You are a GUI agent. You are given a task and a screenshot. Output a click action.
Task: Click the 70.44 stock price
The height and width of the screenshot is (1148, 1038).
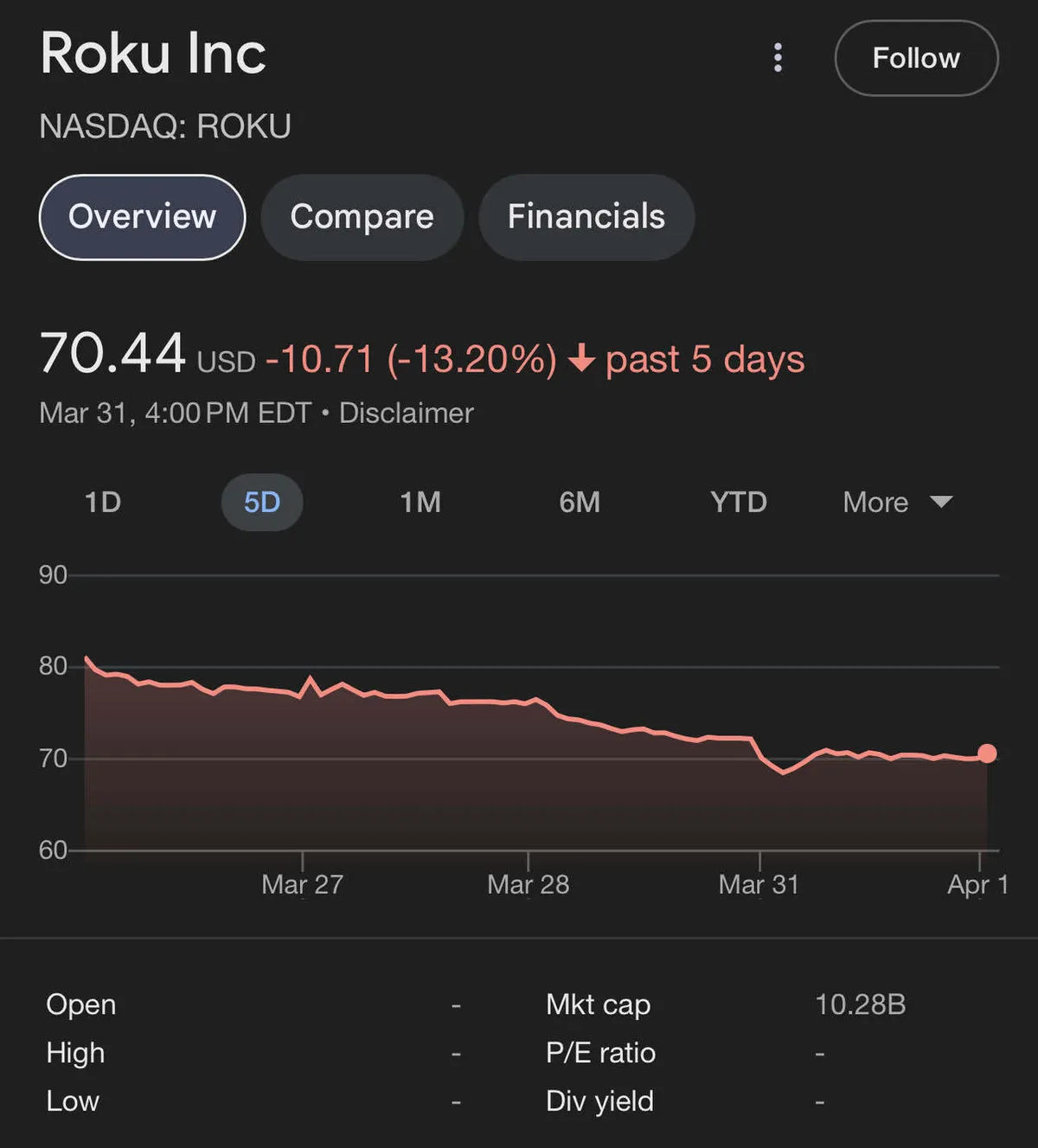[x=112, y=355]
